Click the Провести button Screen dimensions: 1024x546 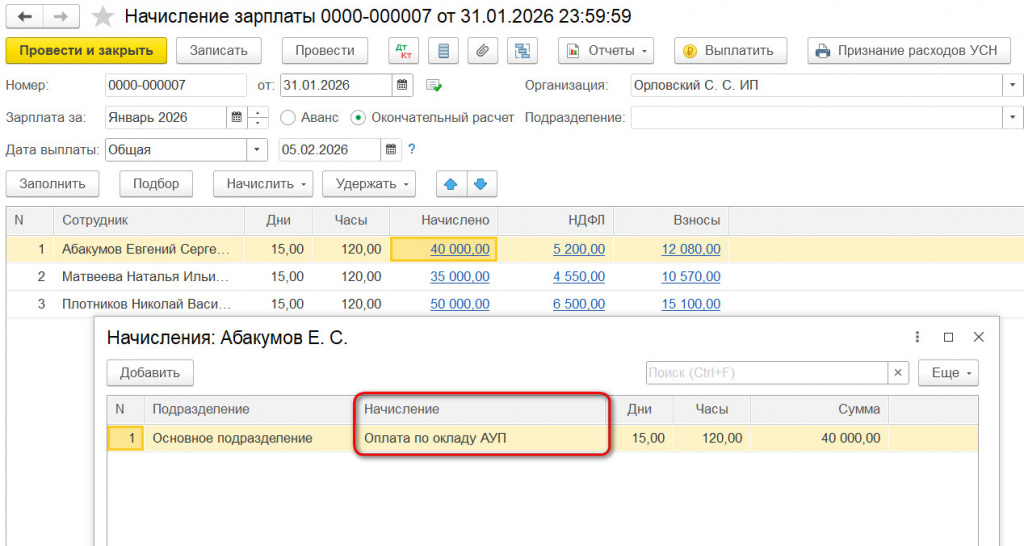[325, 51]
